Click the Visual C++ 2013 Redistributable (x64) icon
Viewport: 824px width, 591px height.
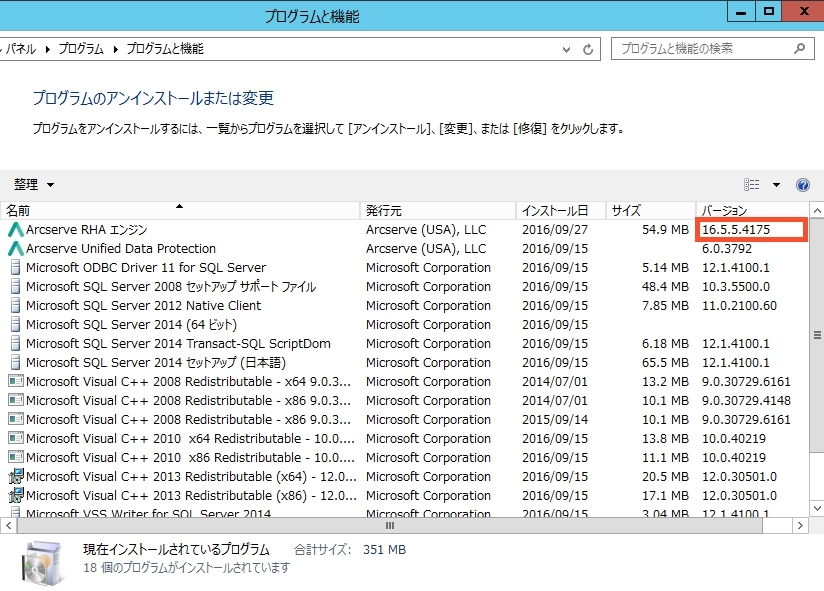click(x=14, y=478)
